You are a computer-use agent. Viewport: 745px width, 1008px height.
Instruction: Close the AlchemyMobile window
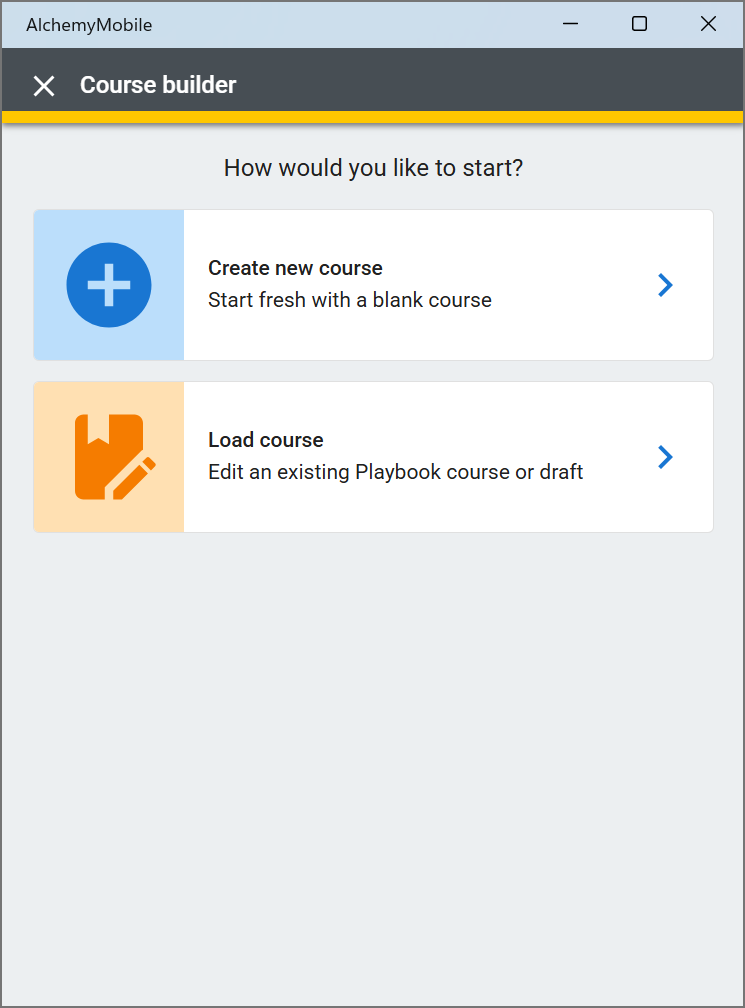pos(708,24)
